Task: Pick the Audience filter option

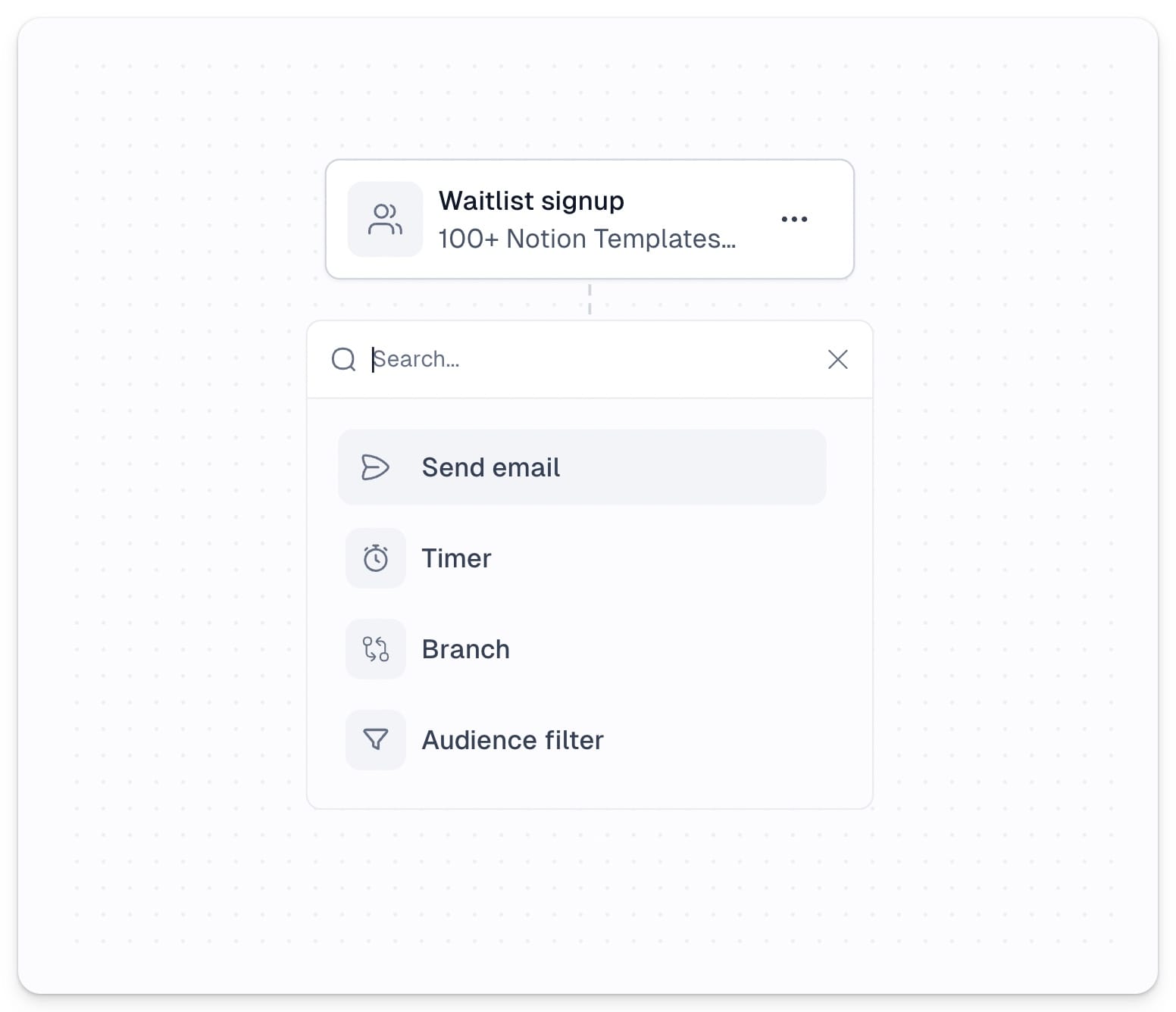Action: pos(582,740)
